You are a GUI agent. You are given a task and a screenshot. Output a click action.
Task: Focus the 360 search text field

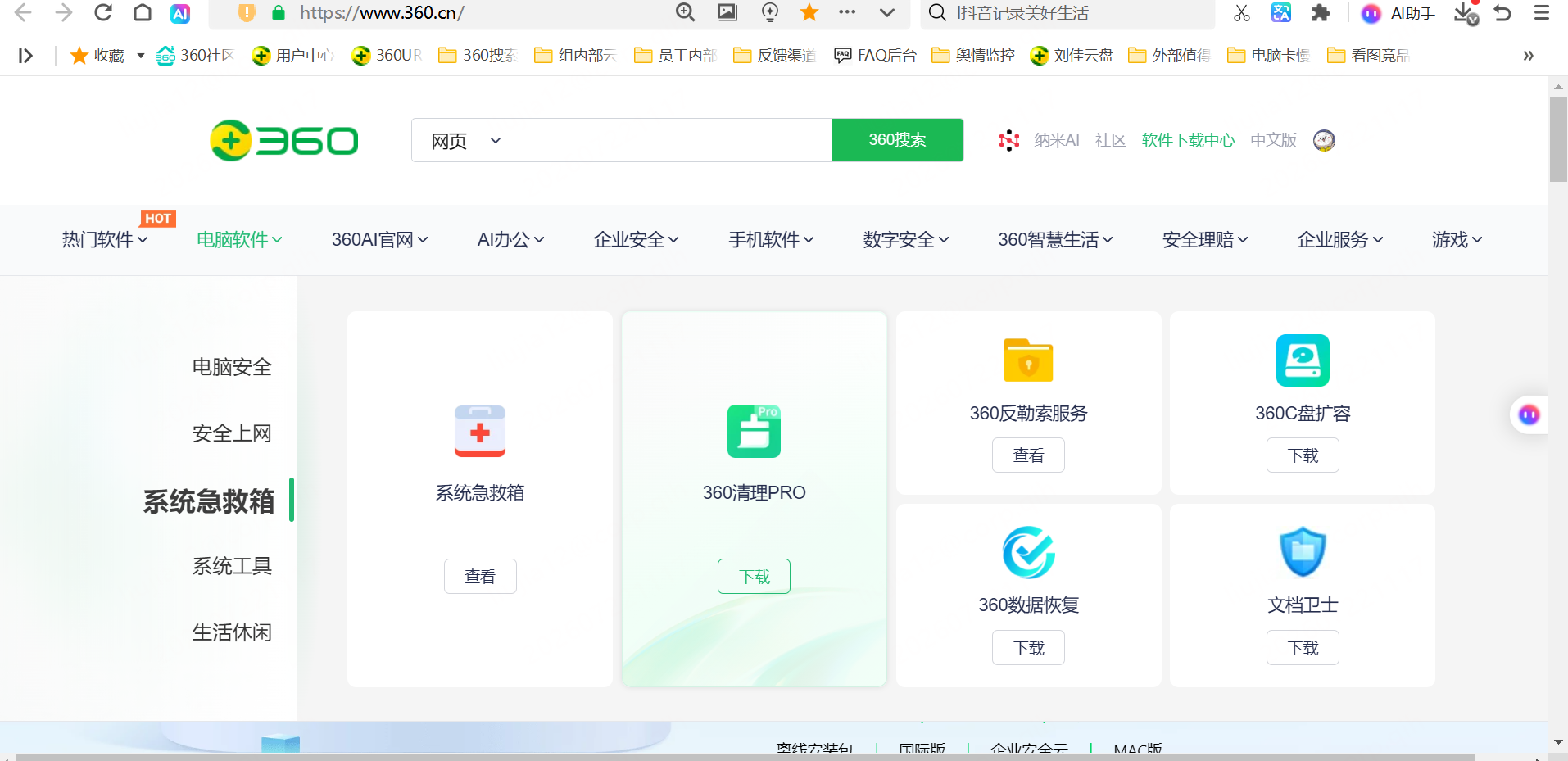pos(670,140)
